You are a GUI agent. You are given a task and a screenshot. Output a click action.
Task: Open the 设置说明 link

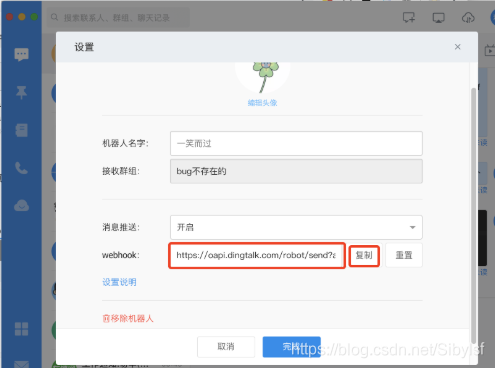coord(119,282)
